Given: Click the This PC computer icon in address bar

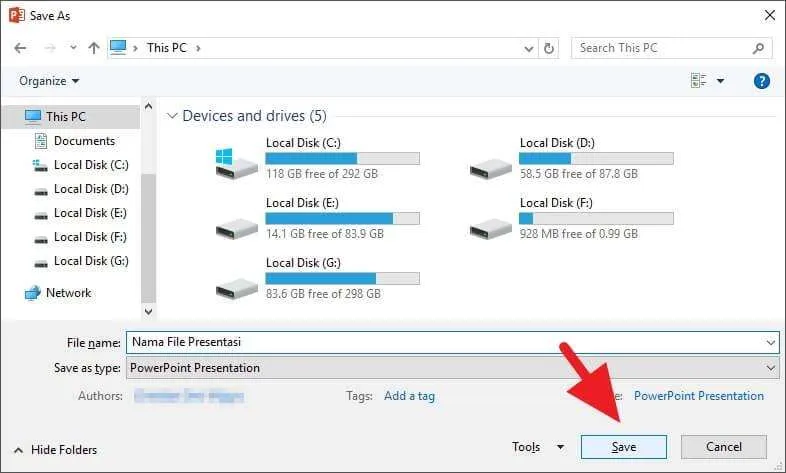Looking at the screenshot, I should click(118, 48).
